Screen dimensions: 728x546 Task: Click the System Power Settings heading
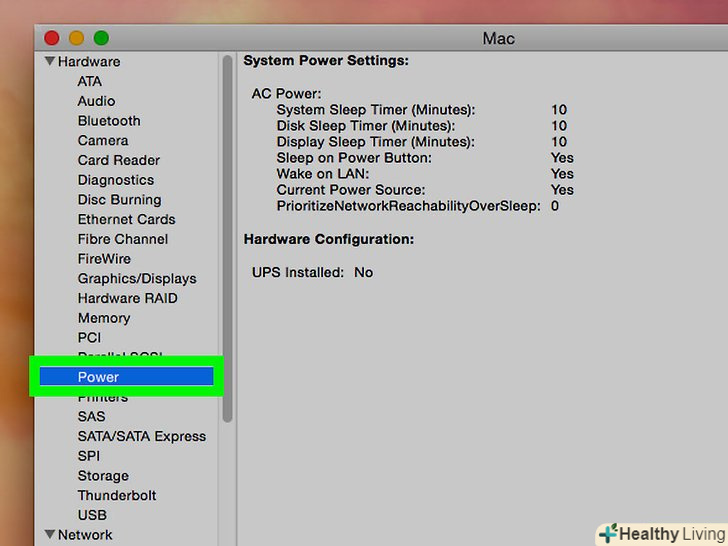pos(326,60)
